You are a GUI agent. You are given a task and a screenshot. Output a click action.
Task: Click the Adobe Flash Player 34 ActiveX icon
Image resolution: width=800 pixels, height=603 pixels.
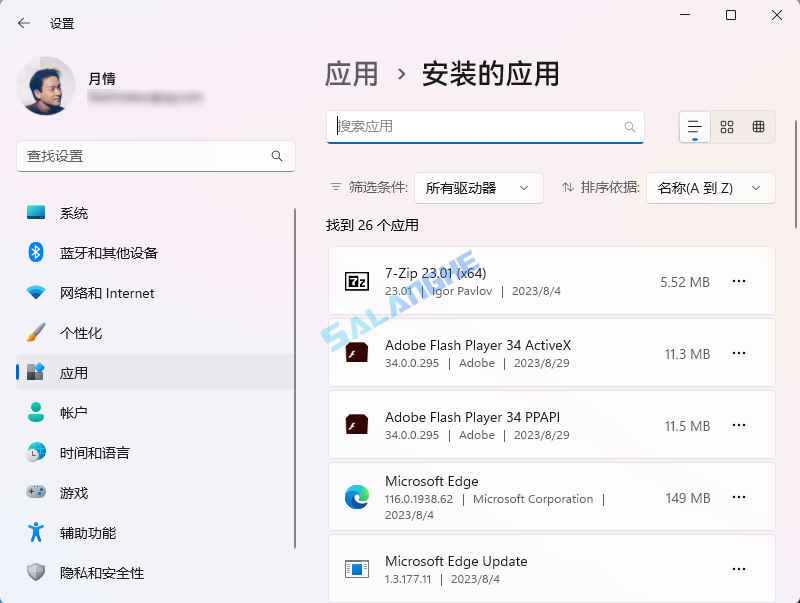pos(355,353)
